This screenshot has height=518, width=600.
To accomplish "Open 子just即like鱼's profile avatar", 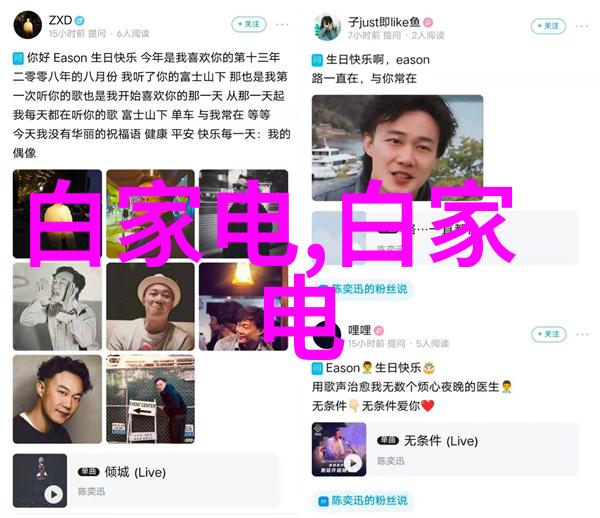I will pos(327,26).
